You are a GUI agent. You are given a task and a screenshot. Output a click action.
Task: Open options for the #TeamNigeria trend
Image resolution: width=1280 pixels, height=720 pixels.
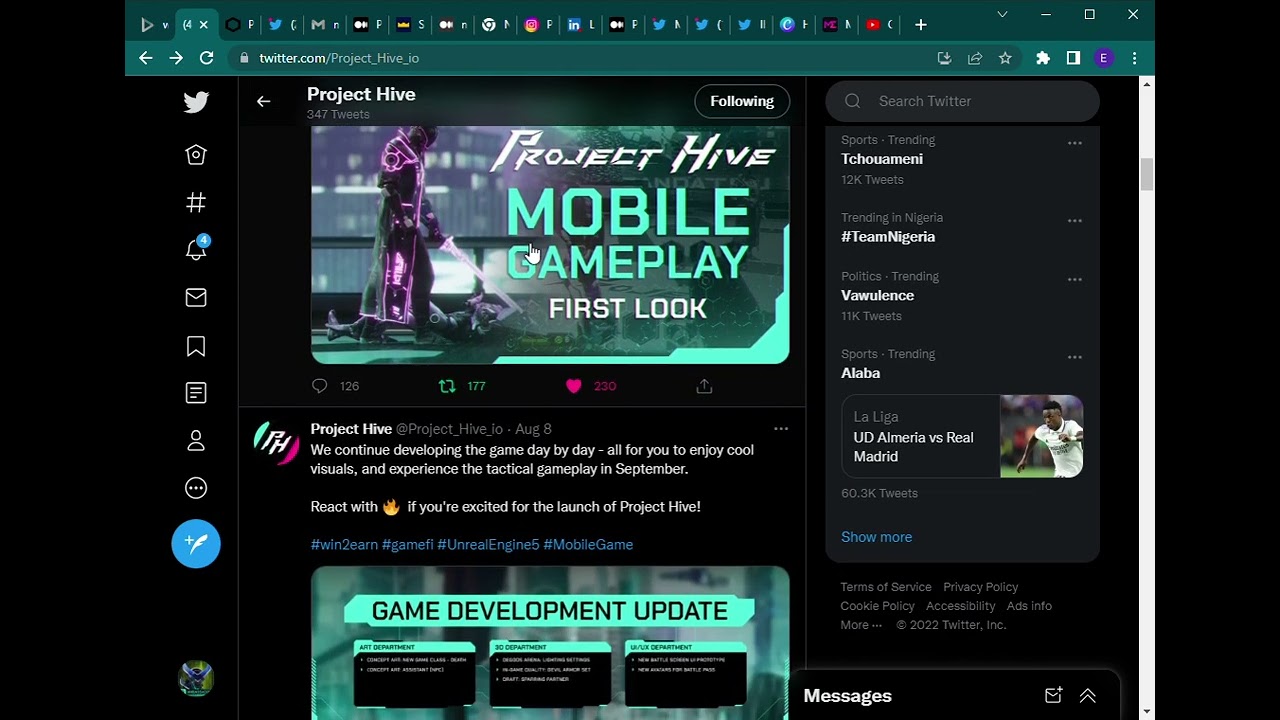1075,220
